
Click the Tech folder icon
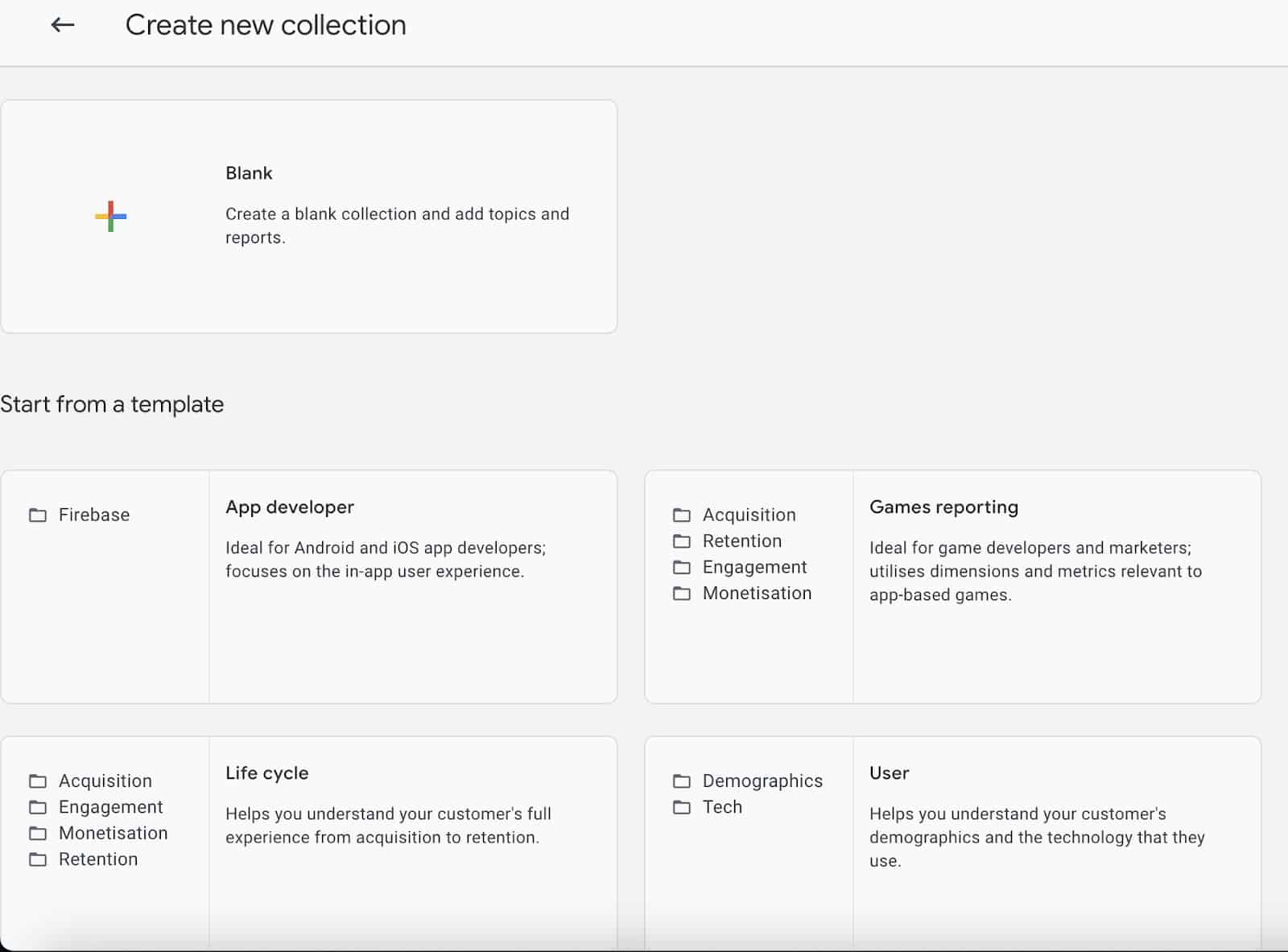[x=682, y=806]
